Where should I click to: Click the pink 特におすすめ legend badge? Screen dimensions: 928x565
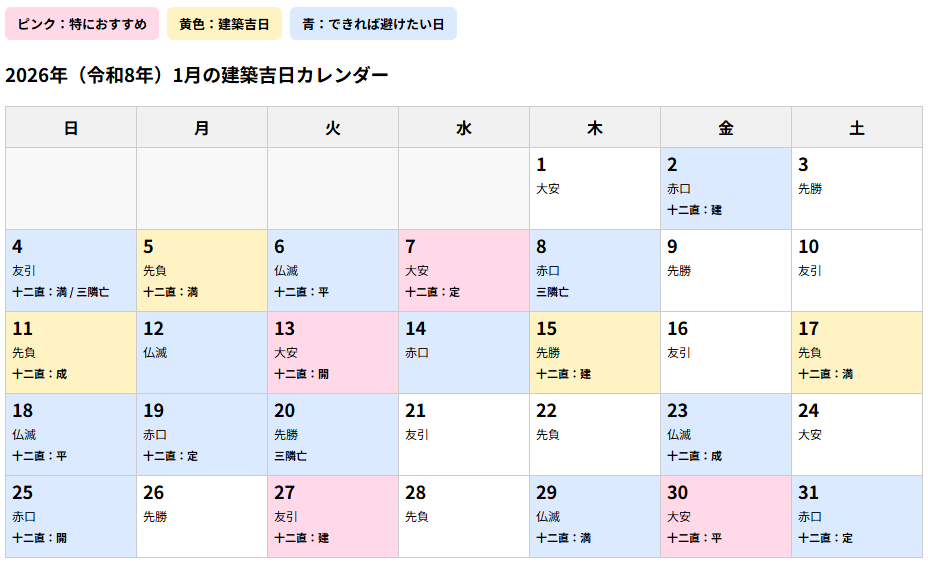coord(82,24)
